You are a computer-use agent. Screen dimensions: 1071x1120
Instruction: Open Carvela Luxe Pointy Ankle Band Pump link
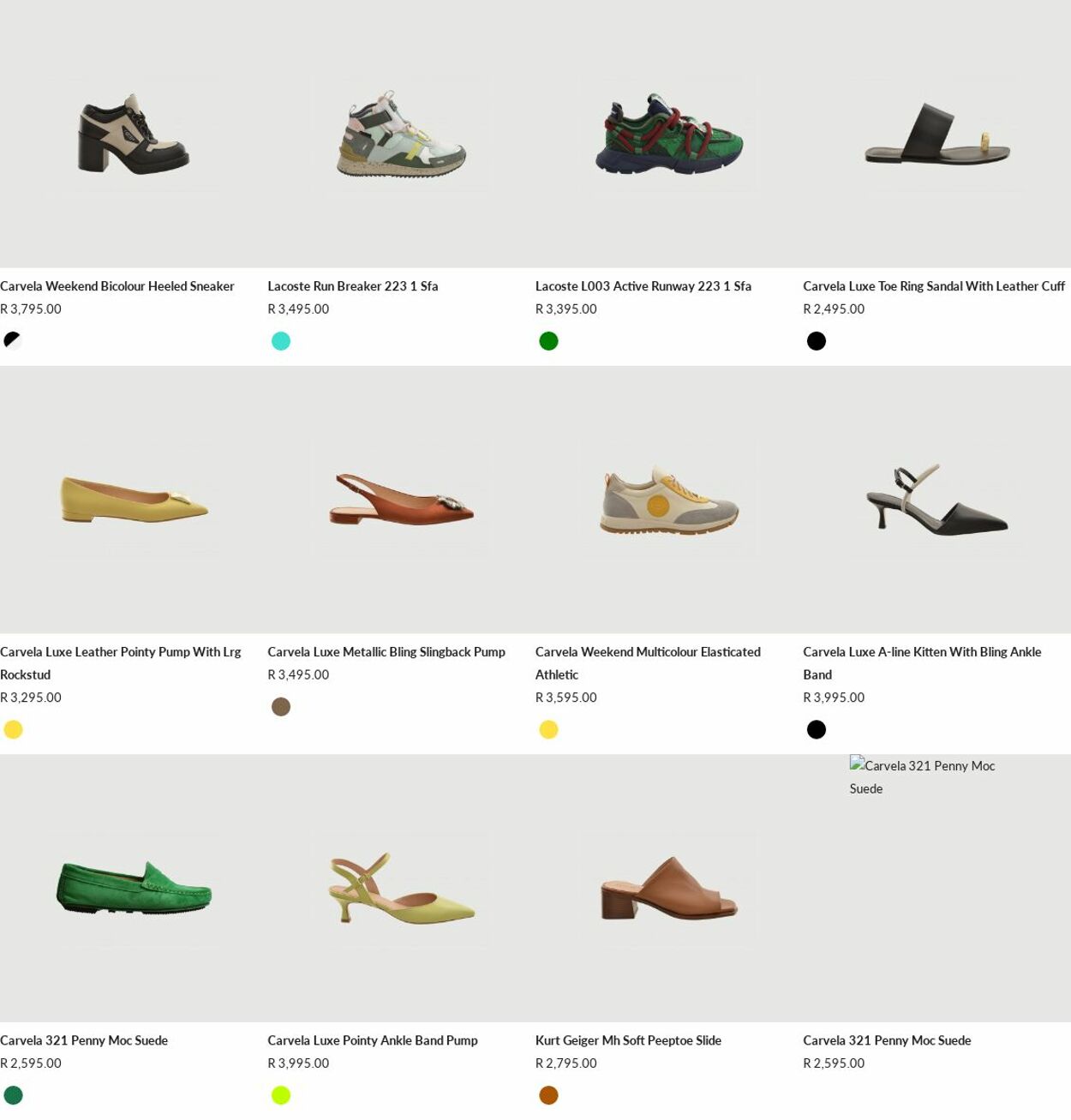(x=373, y=1040)
